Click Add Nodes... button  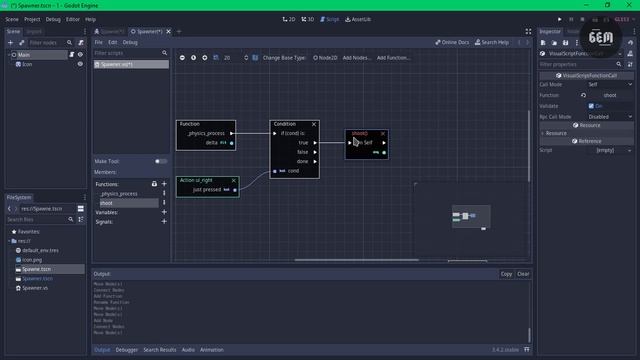[x=357, y=58]
